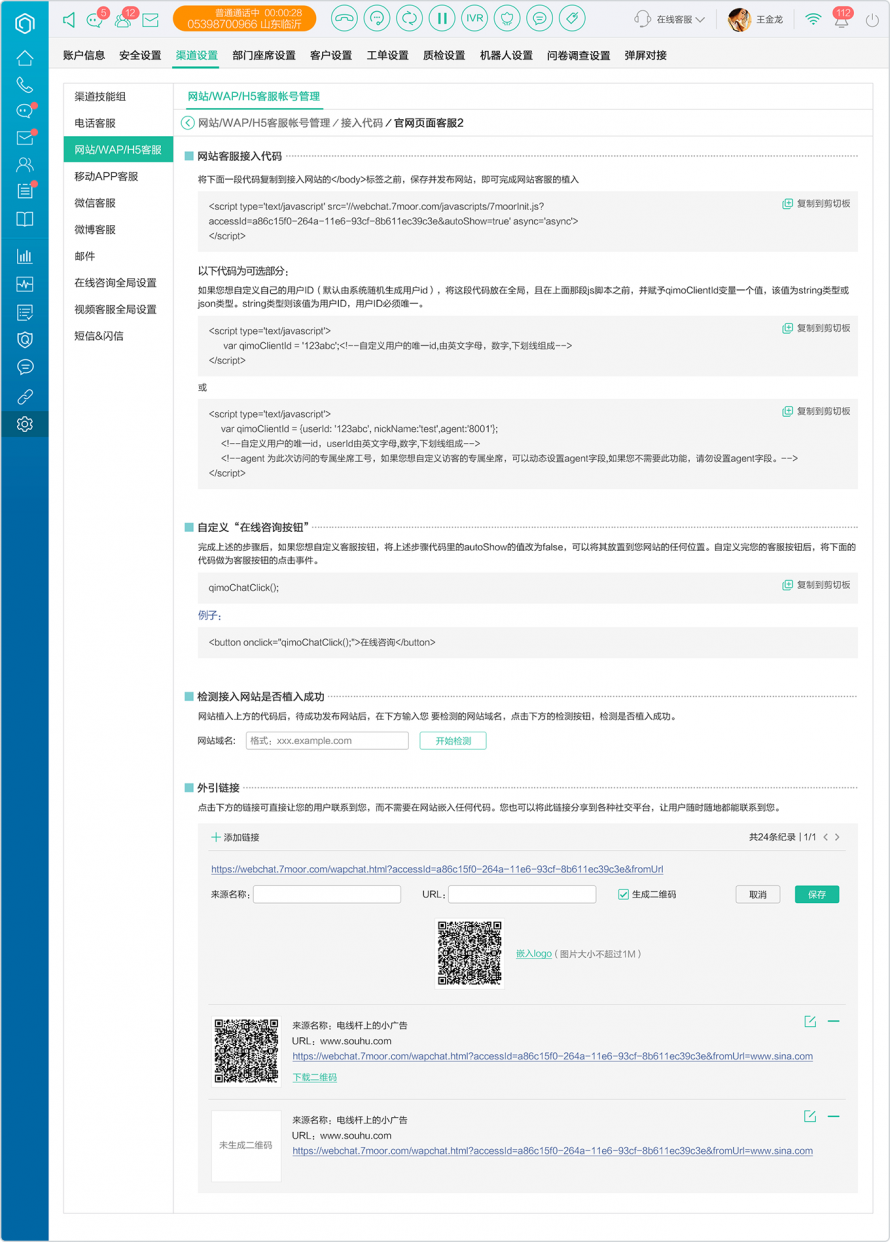Copy the website access script to clipboard
The height and width of the screenshot is (1242, 890).
(x=816, y=204)
